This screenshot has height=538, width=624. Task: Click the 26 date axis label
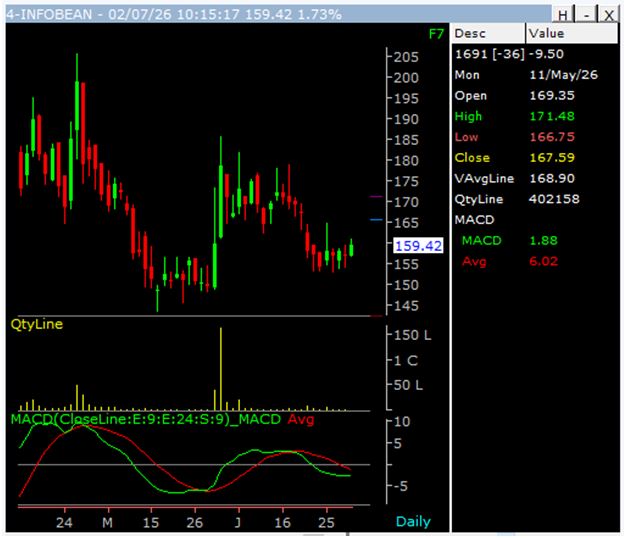point(195,522)
